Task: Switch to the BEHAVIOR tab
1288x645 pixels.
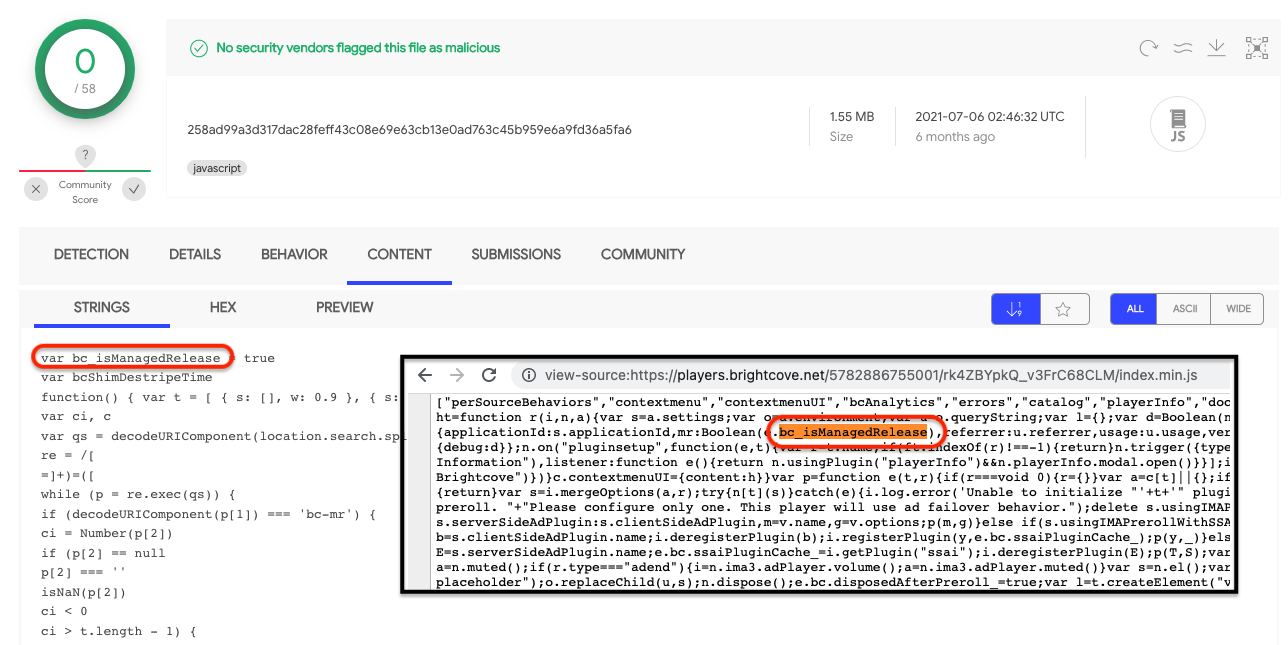Action: (294, 254)
